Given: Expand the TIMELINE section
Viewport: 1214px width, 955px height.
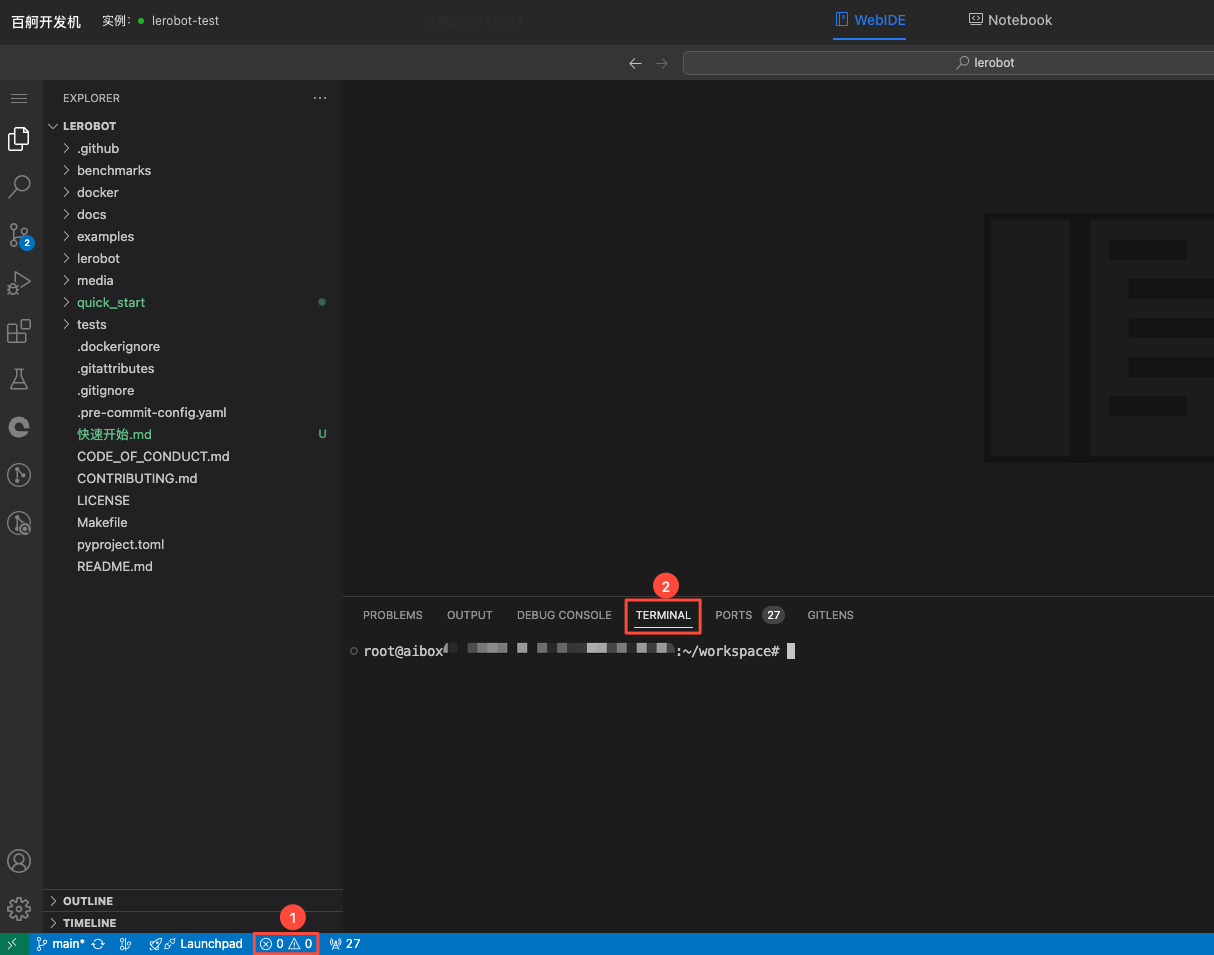Looking at the screenshot, I should click(x=89, y=923).
